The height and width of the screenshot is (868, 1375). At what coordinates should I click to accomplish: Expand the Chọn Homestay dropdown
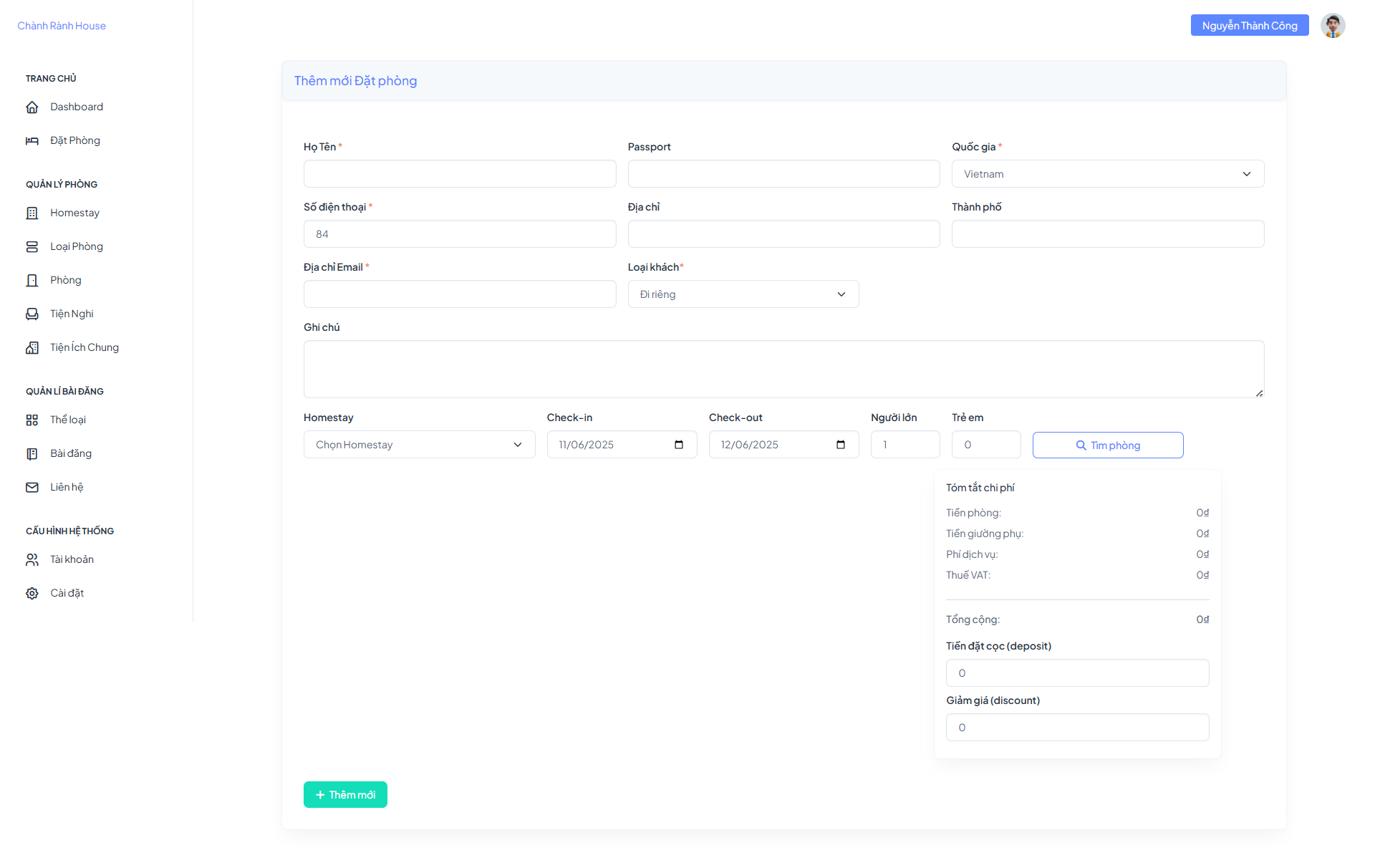click(420, 445)
